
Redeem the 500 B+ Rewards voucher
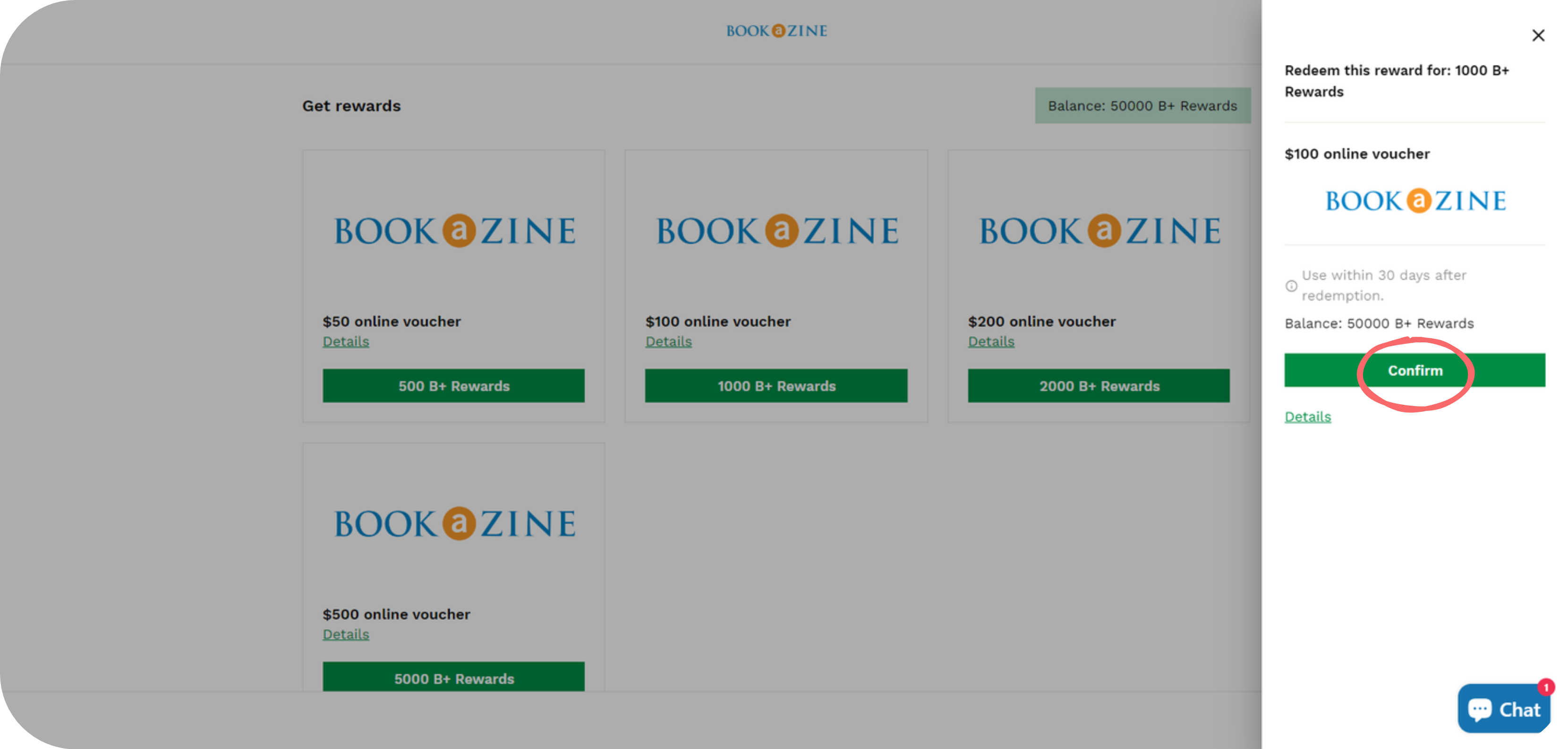tap(453, 386)
